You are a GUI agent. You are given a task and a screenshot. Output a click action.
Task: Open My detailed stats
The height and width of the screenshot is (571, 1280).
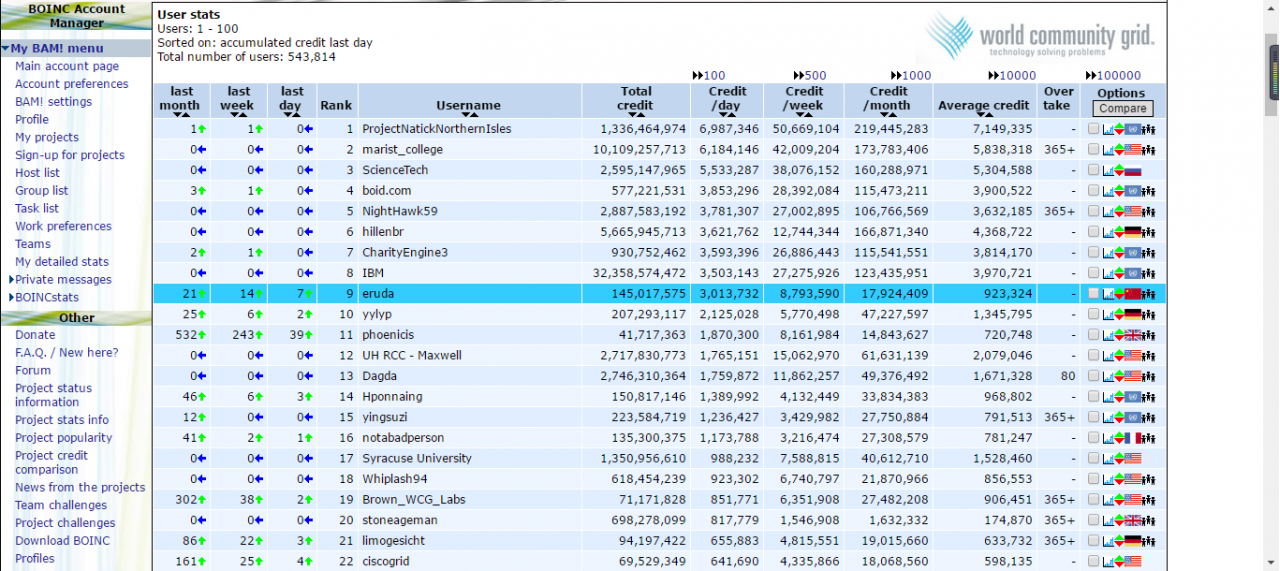click(x=62, y=262)
